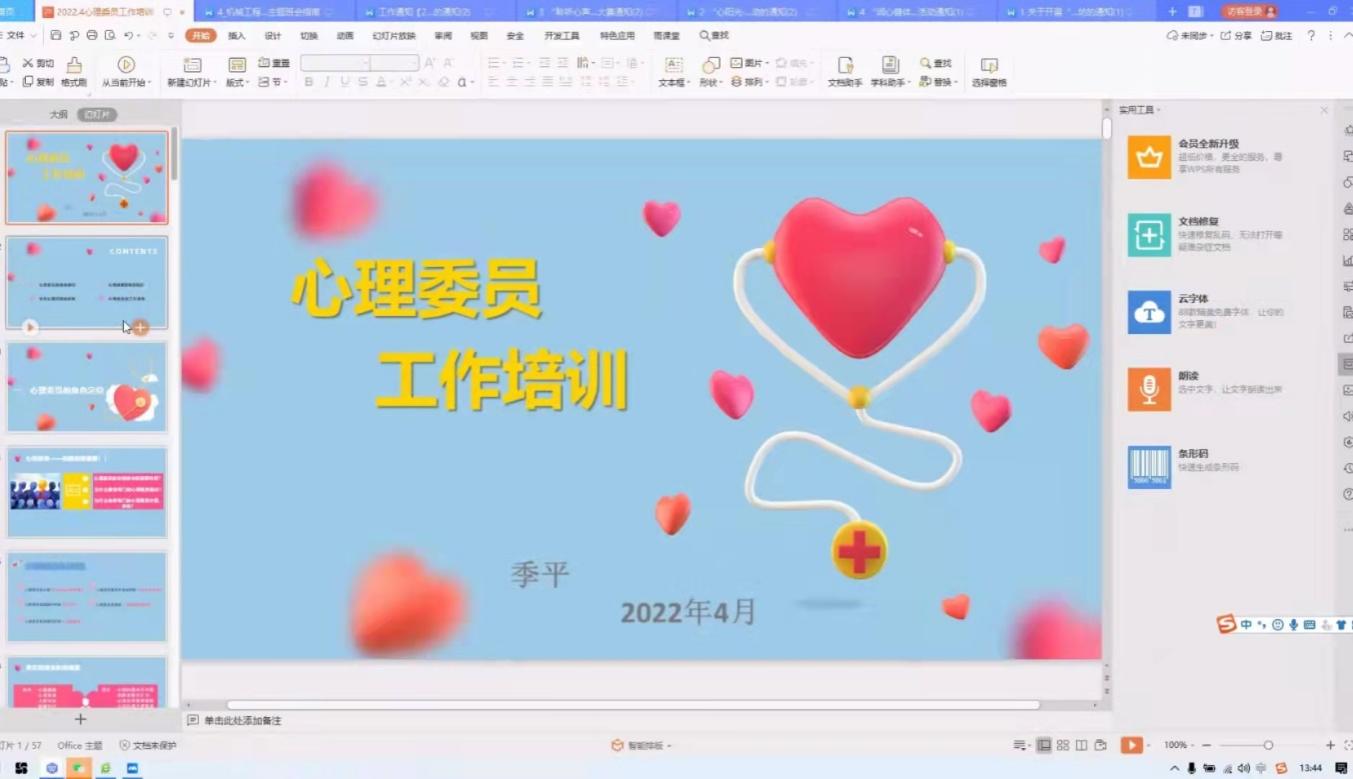Viewport: 1353px width, 779px height.
Task: Launch the Read Aloud (朗读) tool
Action: click(x=1149, y=389)
